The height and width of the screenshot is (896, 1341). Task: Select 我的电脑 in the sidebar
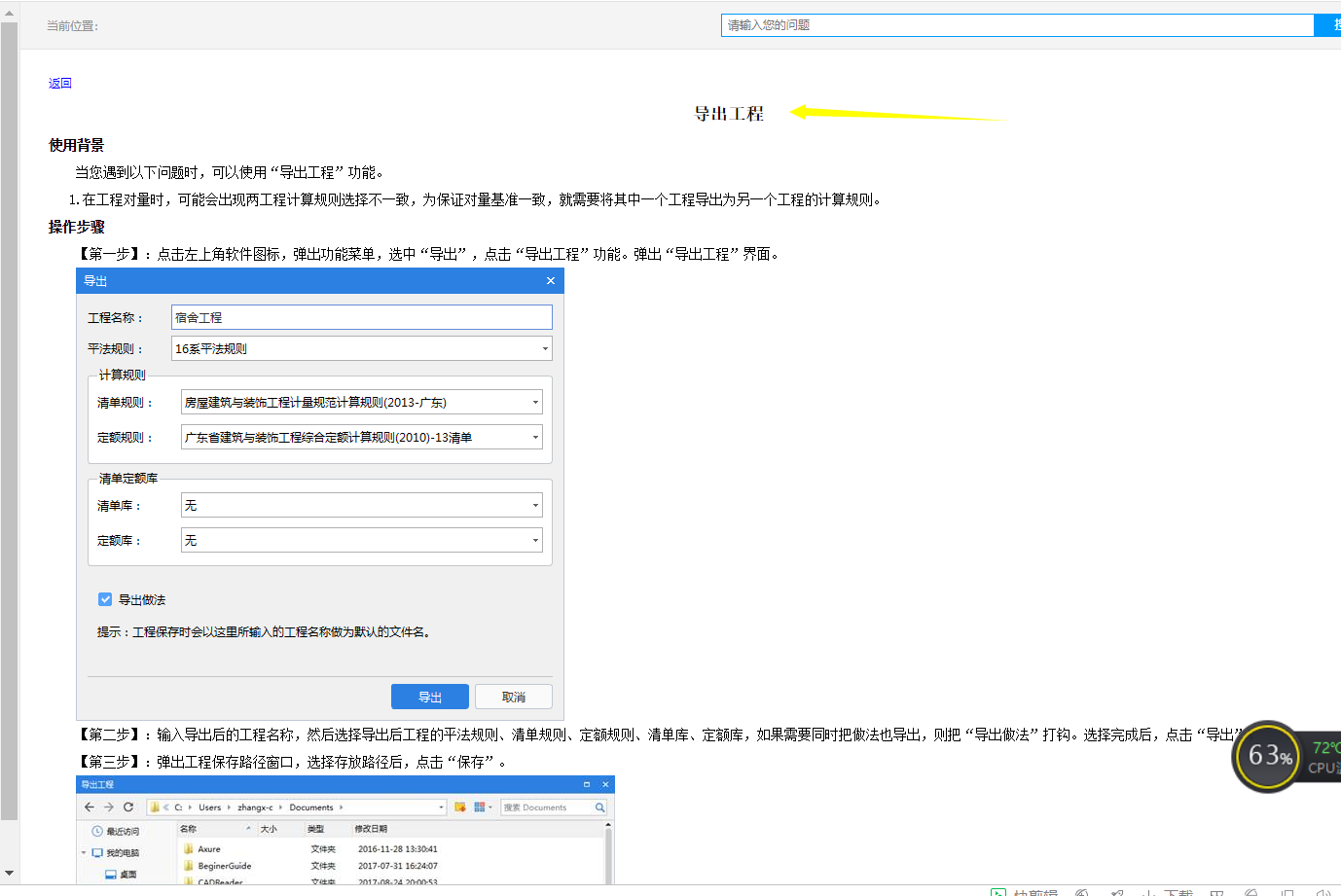123,853
